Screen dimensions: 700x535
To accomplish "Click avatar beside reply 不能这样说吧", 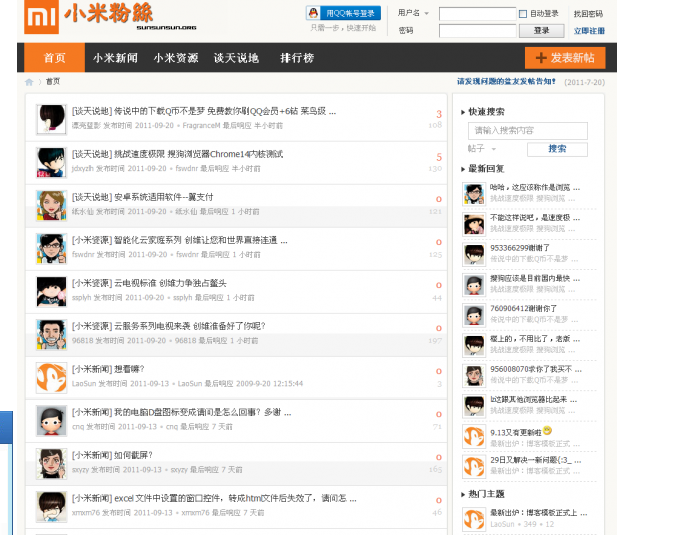I will [474, 224].
